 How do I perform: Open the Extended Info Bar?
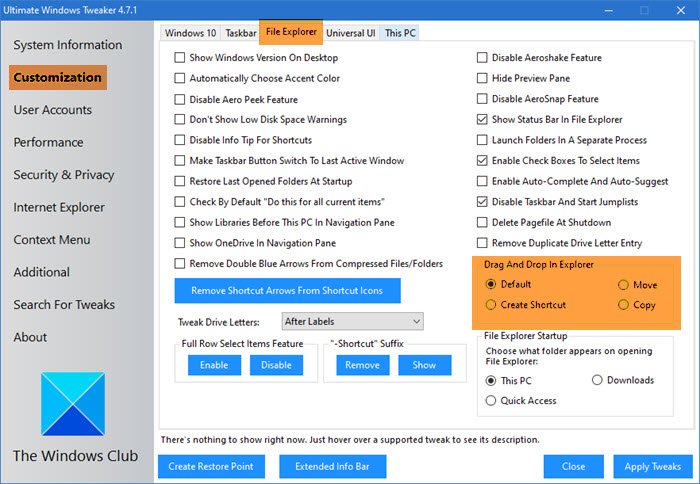point(333,467)
